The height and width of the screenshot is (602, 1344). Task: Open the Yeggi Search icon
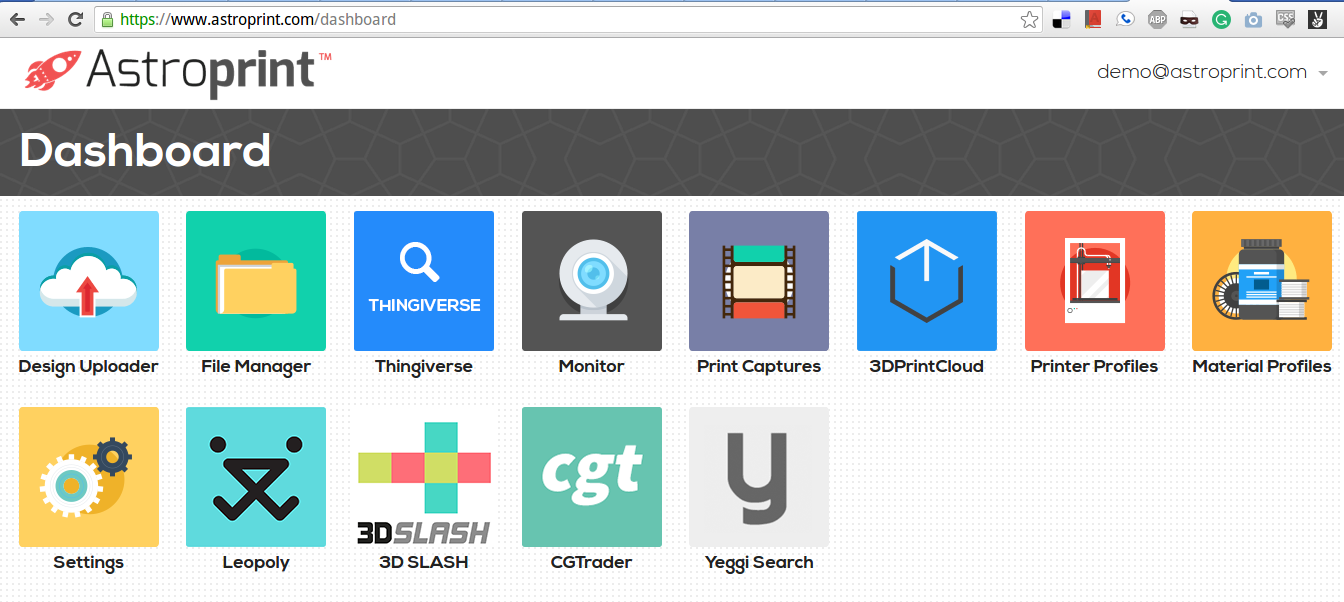point(759,477)
